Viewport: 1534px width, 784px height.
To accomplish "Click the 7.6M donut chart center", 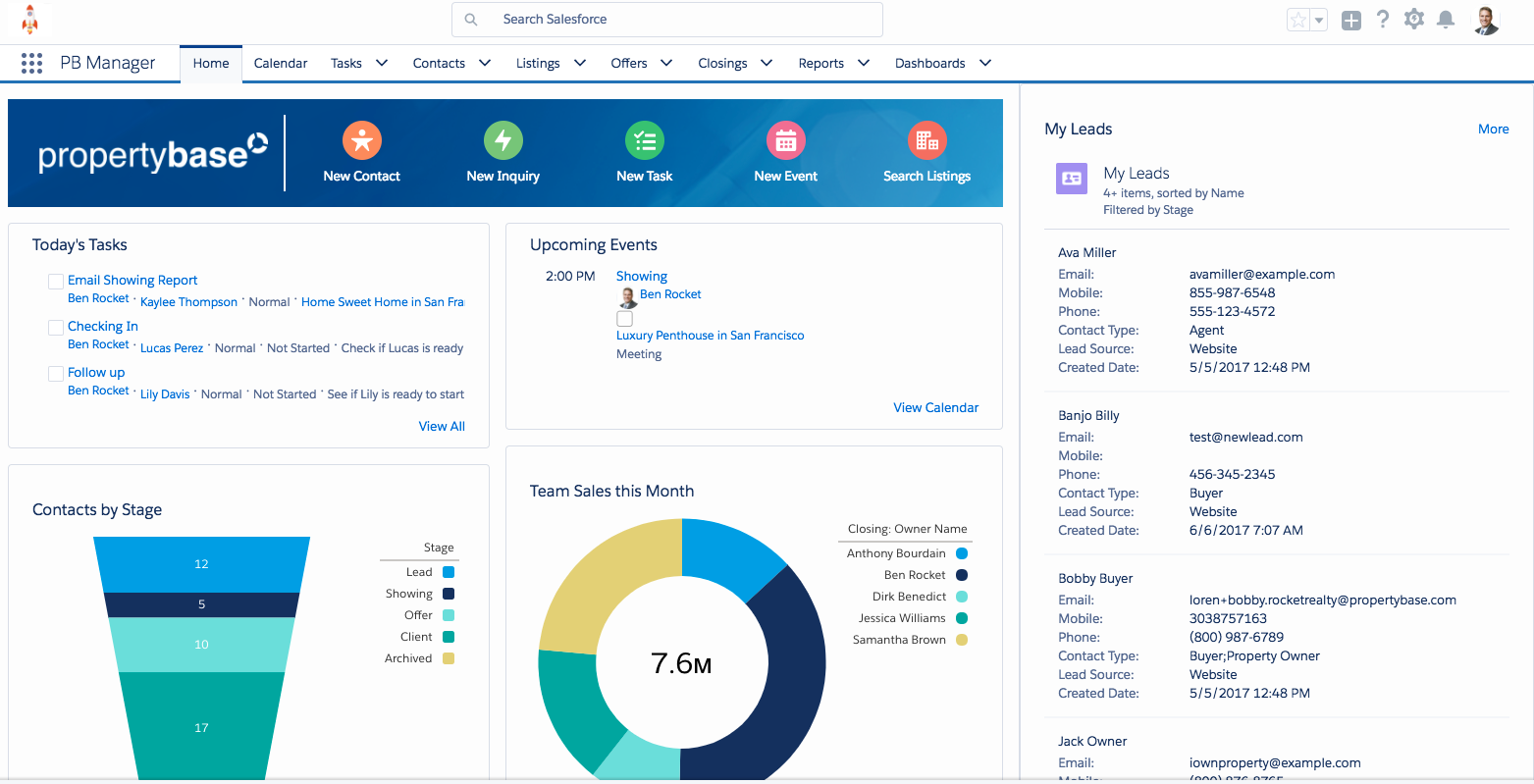I will pos(682,663).
